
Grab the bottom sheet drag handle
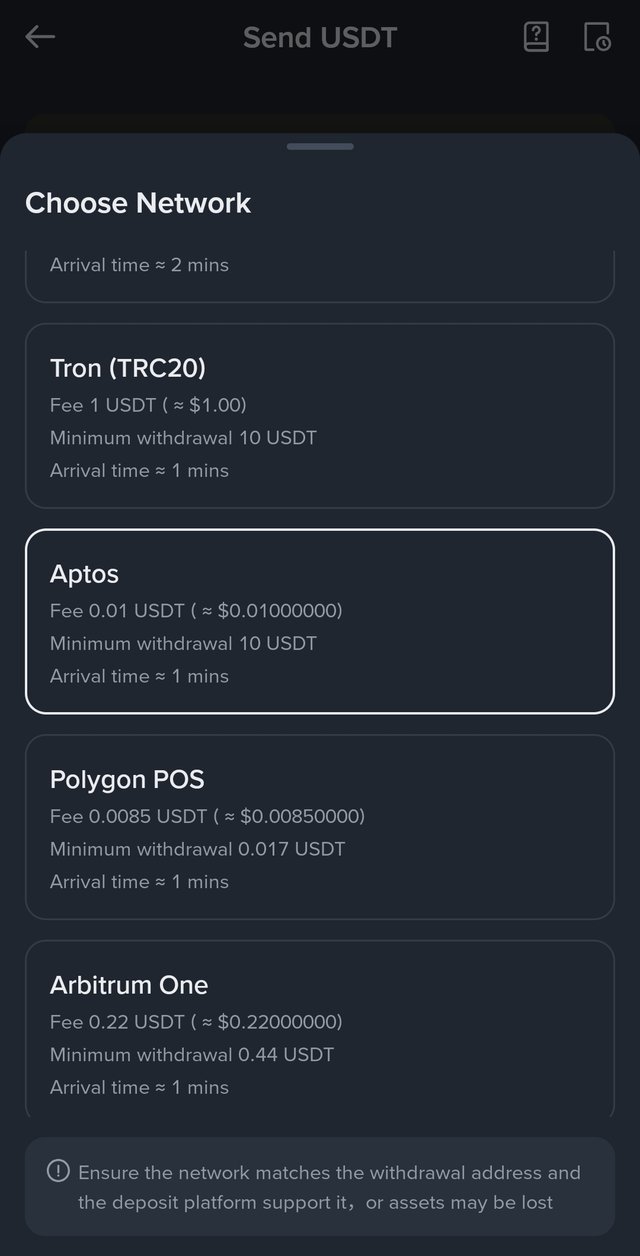320,147
